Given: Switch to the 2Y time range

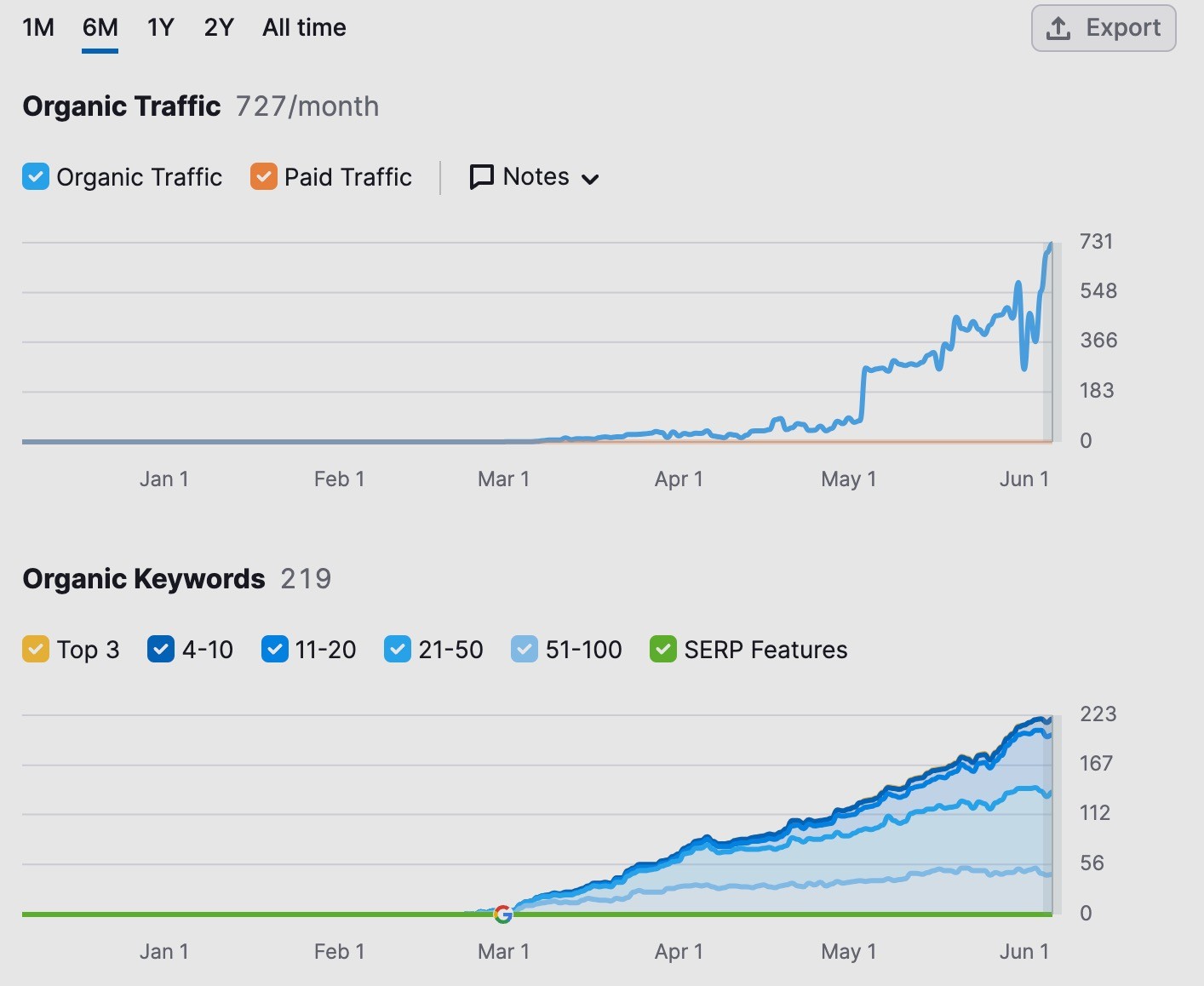Looking at the screenshot, I should point(219,28).
